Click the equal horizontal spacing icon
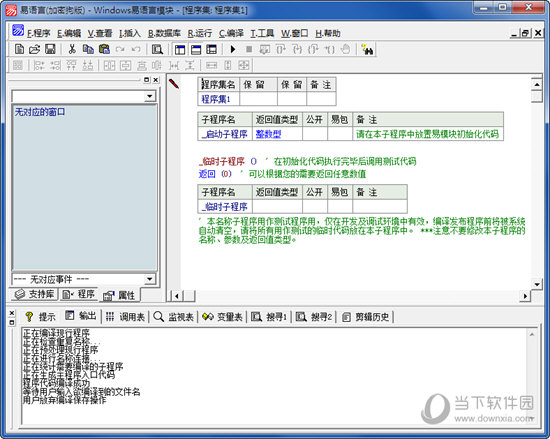This screenshot has width=550, height=439. tap(173, 65)
